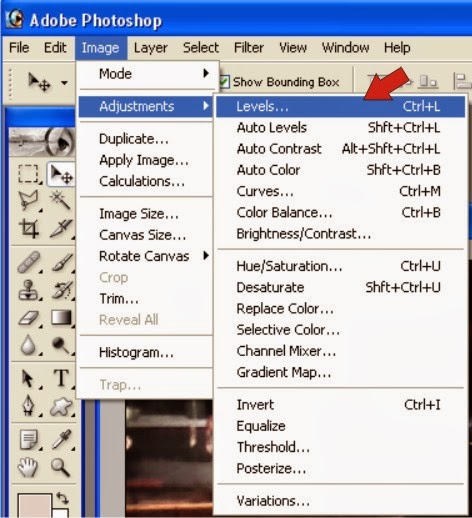Select the Brush tool
Screen dimensions: 472x518
(x=62, y=262)
